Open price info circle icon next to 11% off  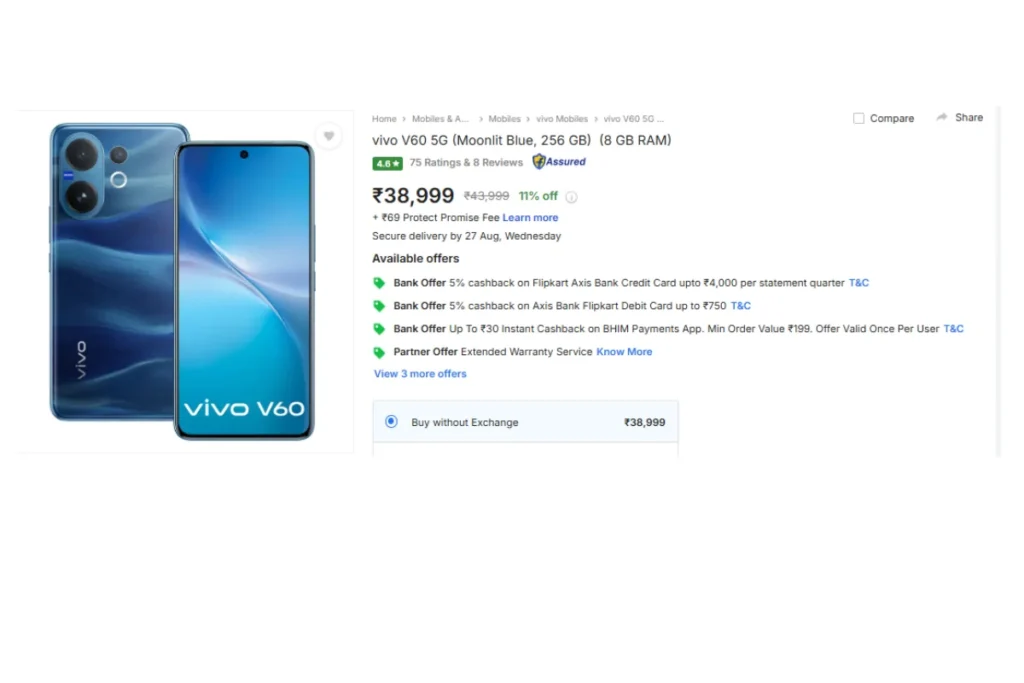click(x=571, y=197)
